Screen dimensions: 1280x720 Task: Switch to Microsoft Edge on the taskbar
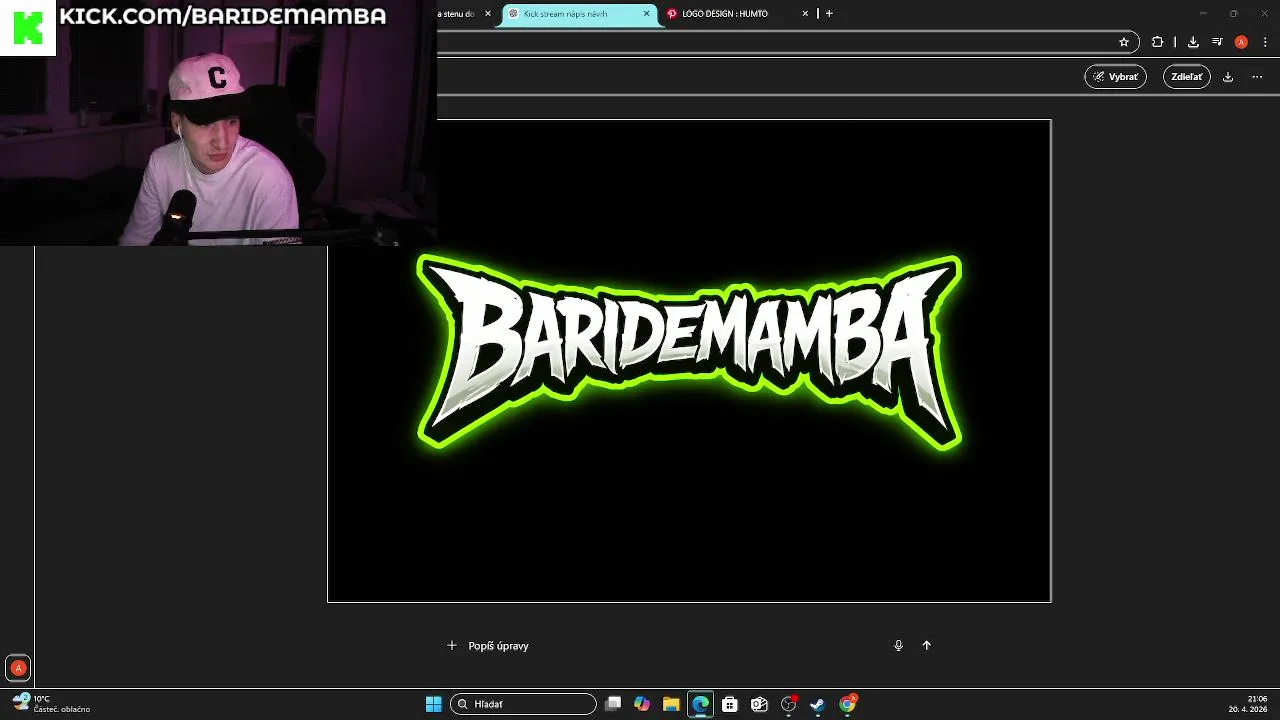[x=700, y=704]
